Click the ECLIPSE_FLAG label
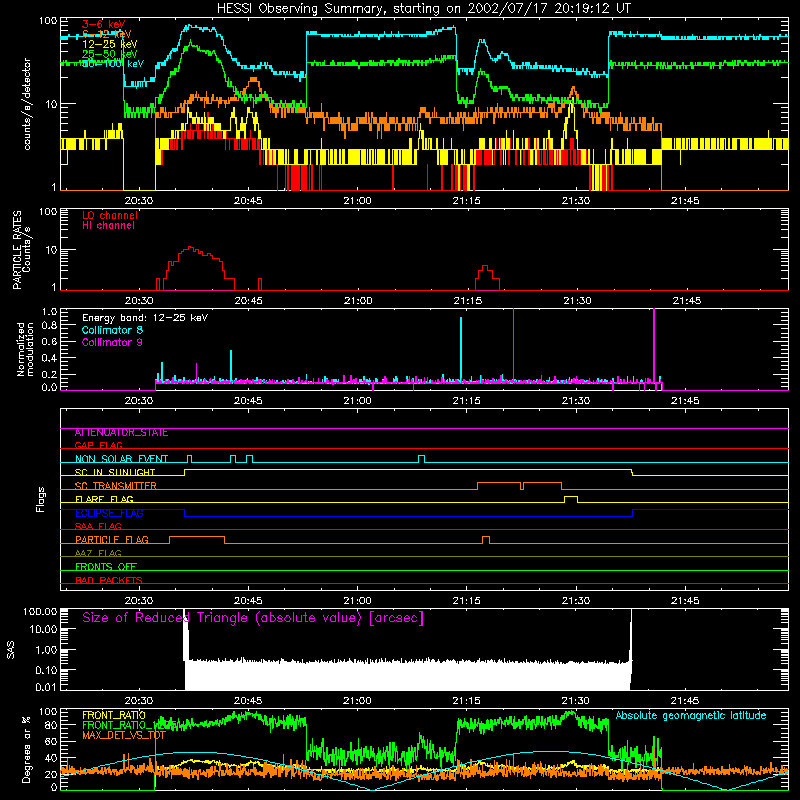800x800 pixels. (109, 513)
